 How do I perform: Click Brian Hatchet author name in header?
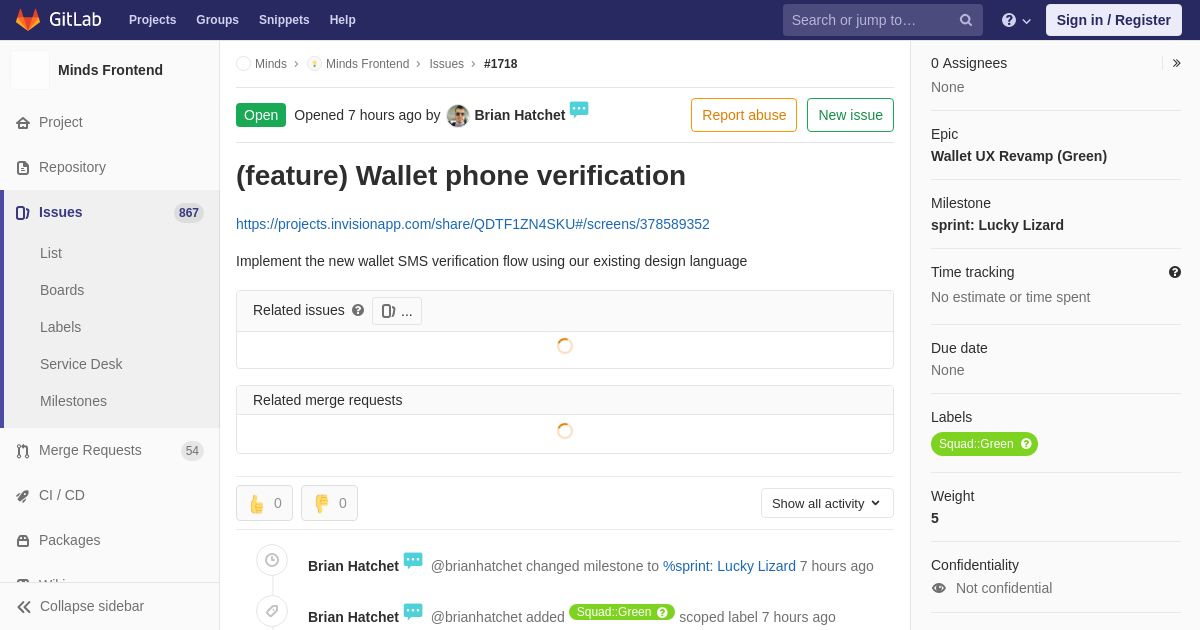[520, 115]
